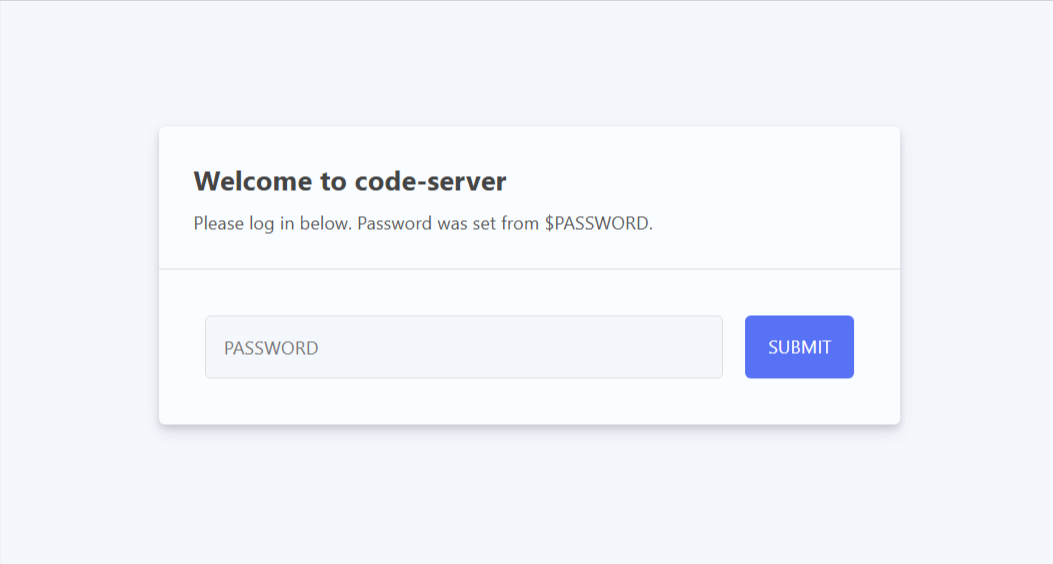The height and width of the screenshot is (564, 1053).
Task: Focus the password box to log in
Action: pos(463,347)
